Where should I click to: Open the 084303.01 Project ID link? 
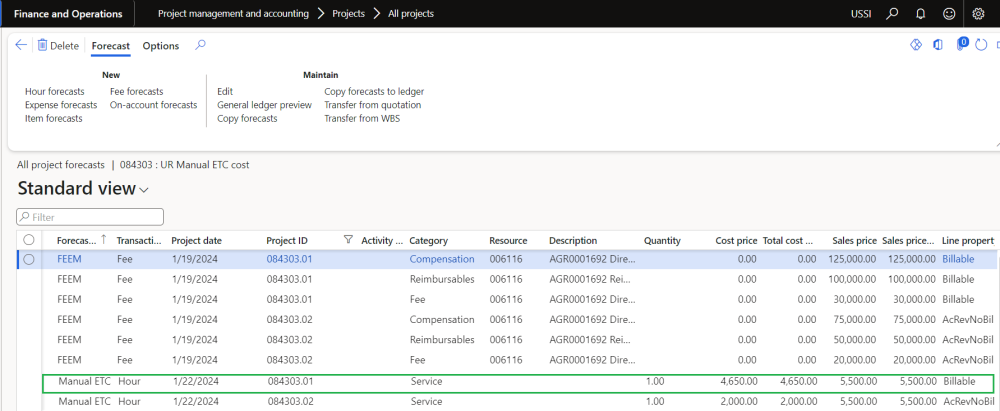pos(287,259)
